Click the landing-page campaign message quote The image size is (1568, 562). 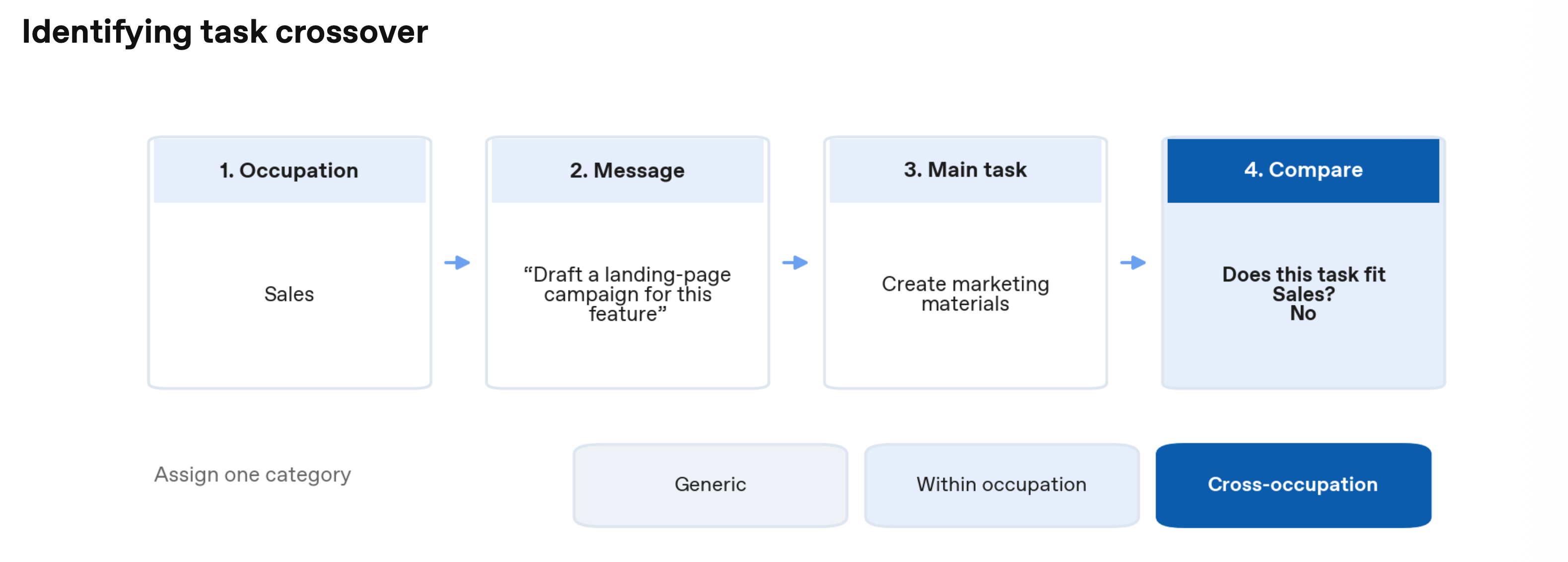(627, 294)
